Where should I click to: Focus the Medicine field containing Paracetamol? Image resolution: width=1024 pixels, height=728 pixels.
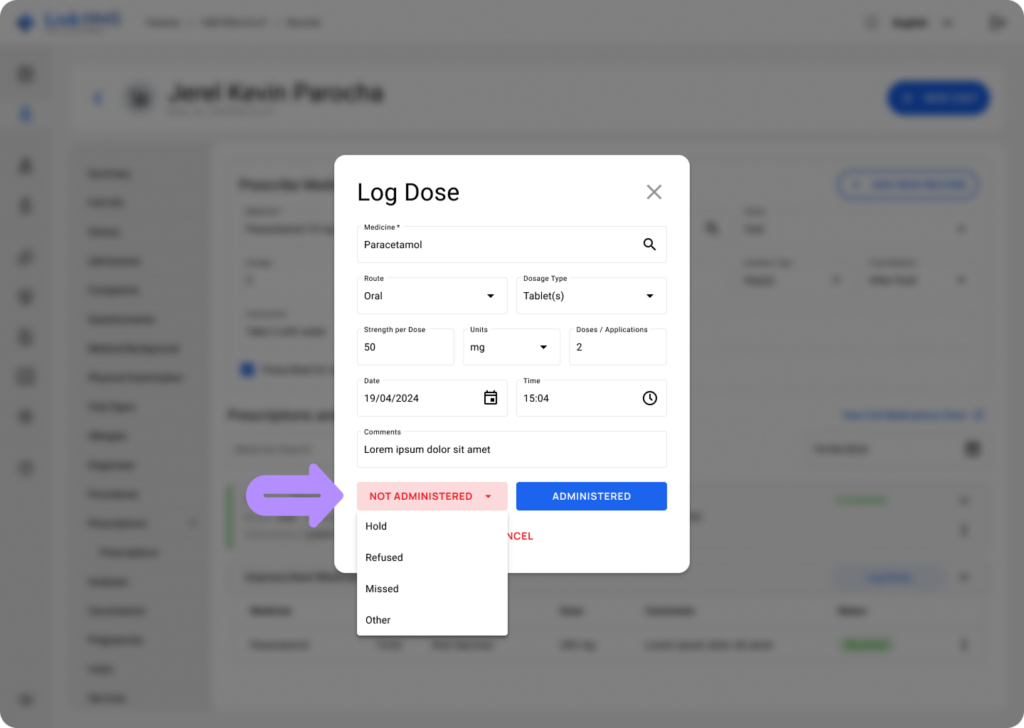pyautogui.click(x=495, y=245)
